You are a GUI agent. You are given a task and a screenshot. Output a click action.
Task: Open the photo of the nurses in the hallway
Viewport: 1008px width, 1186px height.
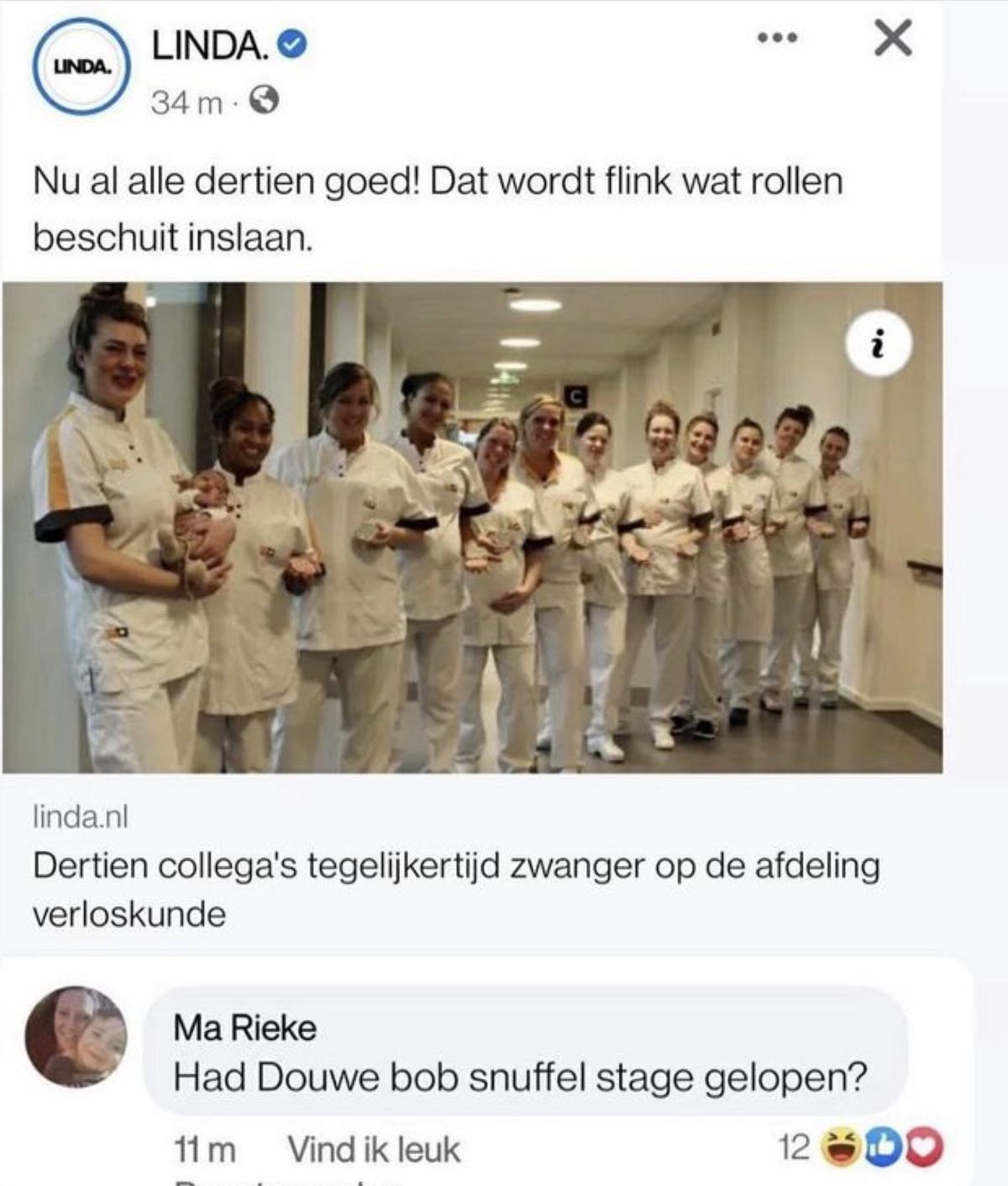click(472, 527)
